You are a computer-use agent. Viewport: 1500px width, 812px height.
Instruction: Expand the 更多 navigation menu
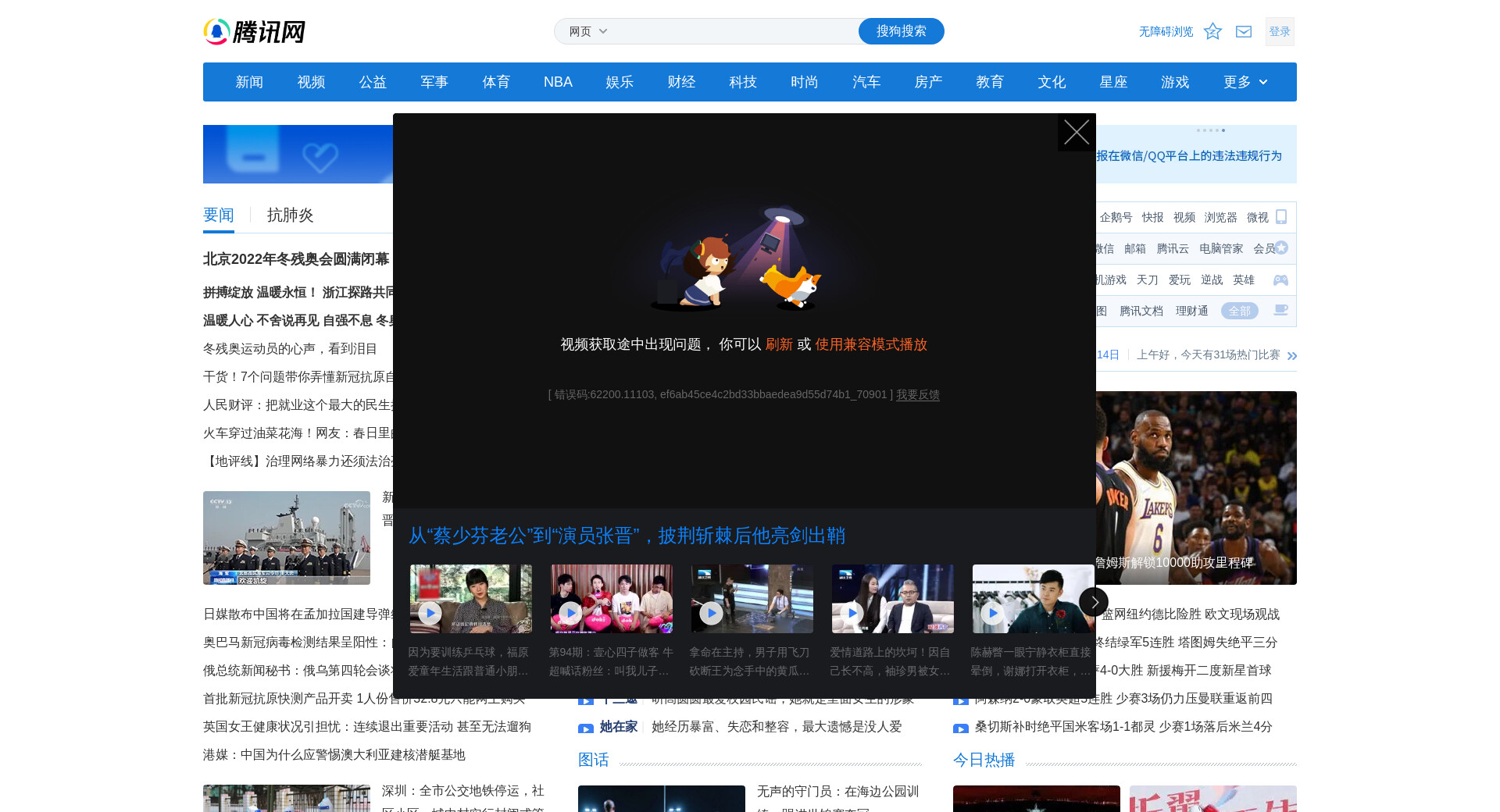pyautogui.click(x=1245, y=82)
